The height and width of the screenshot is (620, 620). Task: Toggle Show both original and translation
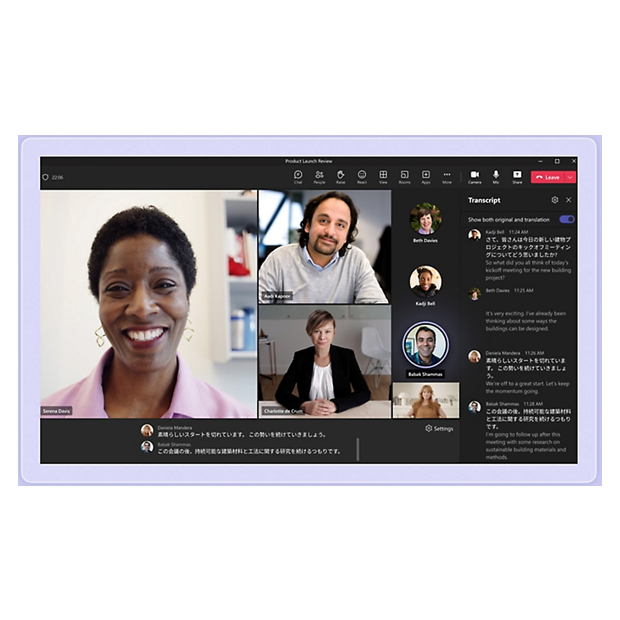tap(566, 219)
